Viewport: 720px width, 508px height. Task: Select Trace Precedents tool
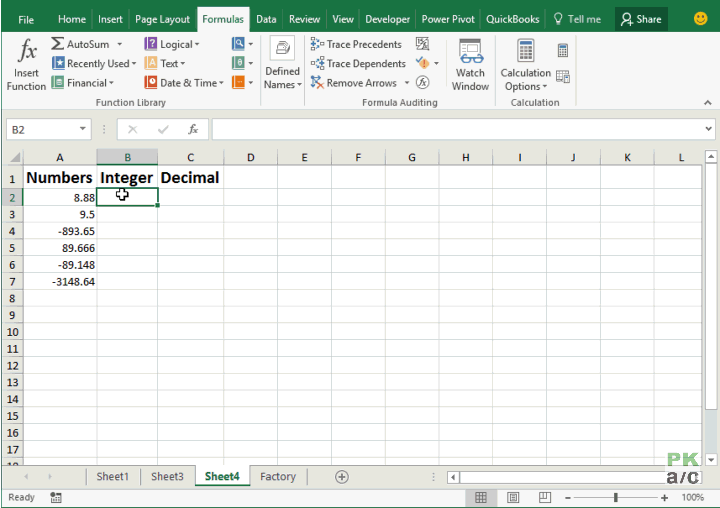click(356, 44)
